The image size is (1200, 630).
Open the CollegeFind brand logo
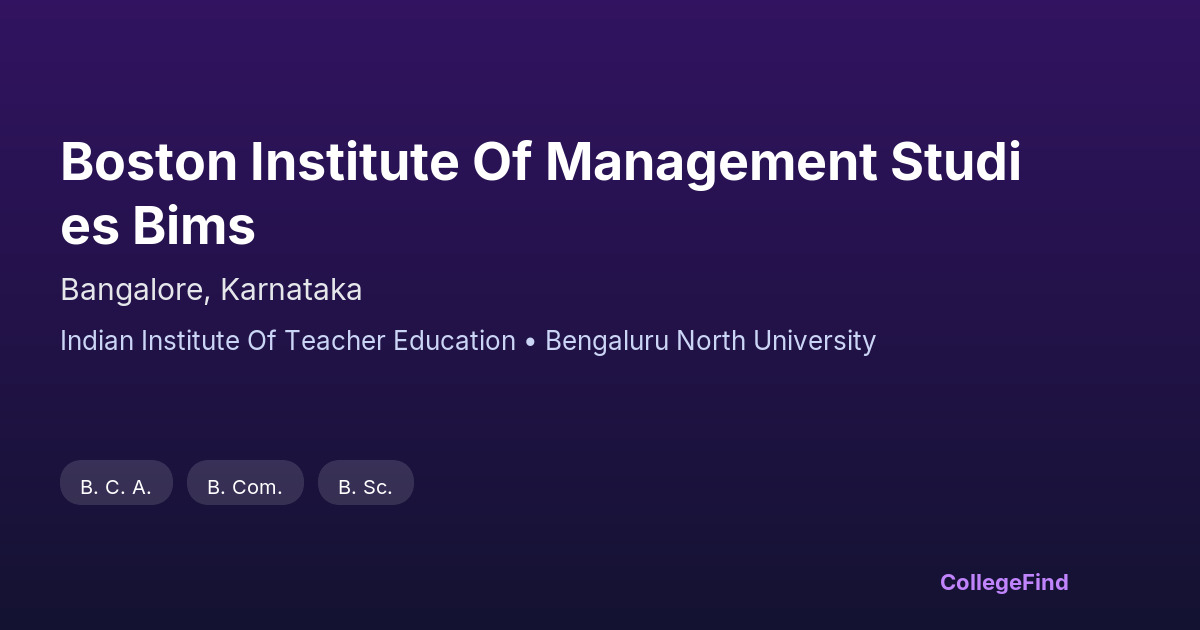pos(1004,582)
